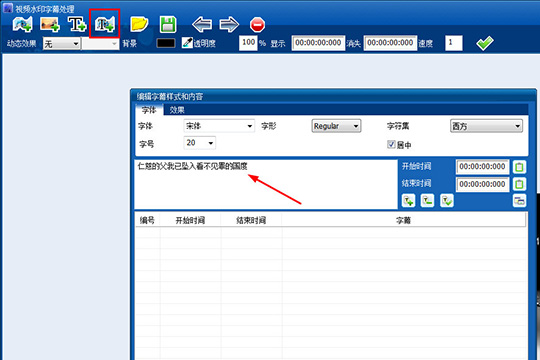Image resolution: width=540 pixels, height=360 pixels.
Task: Select the 字体 tab
Action: click(x=149, y=110)
